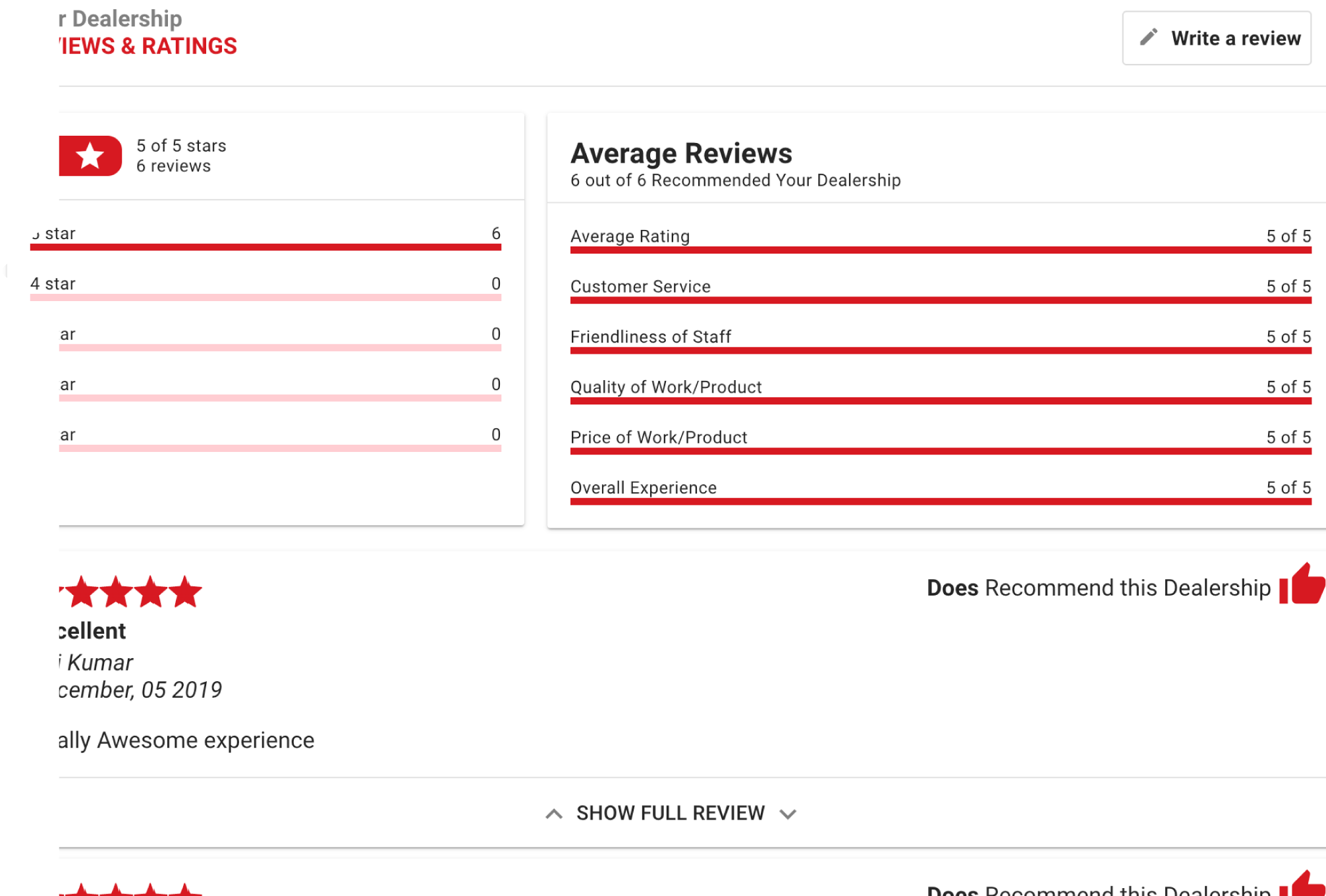Image resolution: width=1326 pixels, height=896 pixels.
Task: Click the Average Reviews heading
Action: [681, 153]
